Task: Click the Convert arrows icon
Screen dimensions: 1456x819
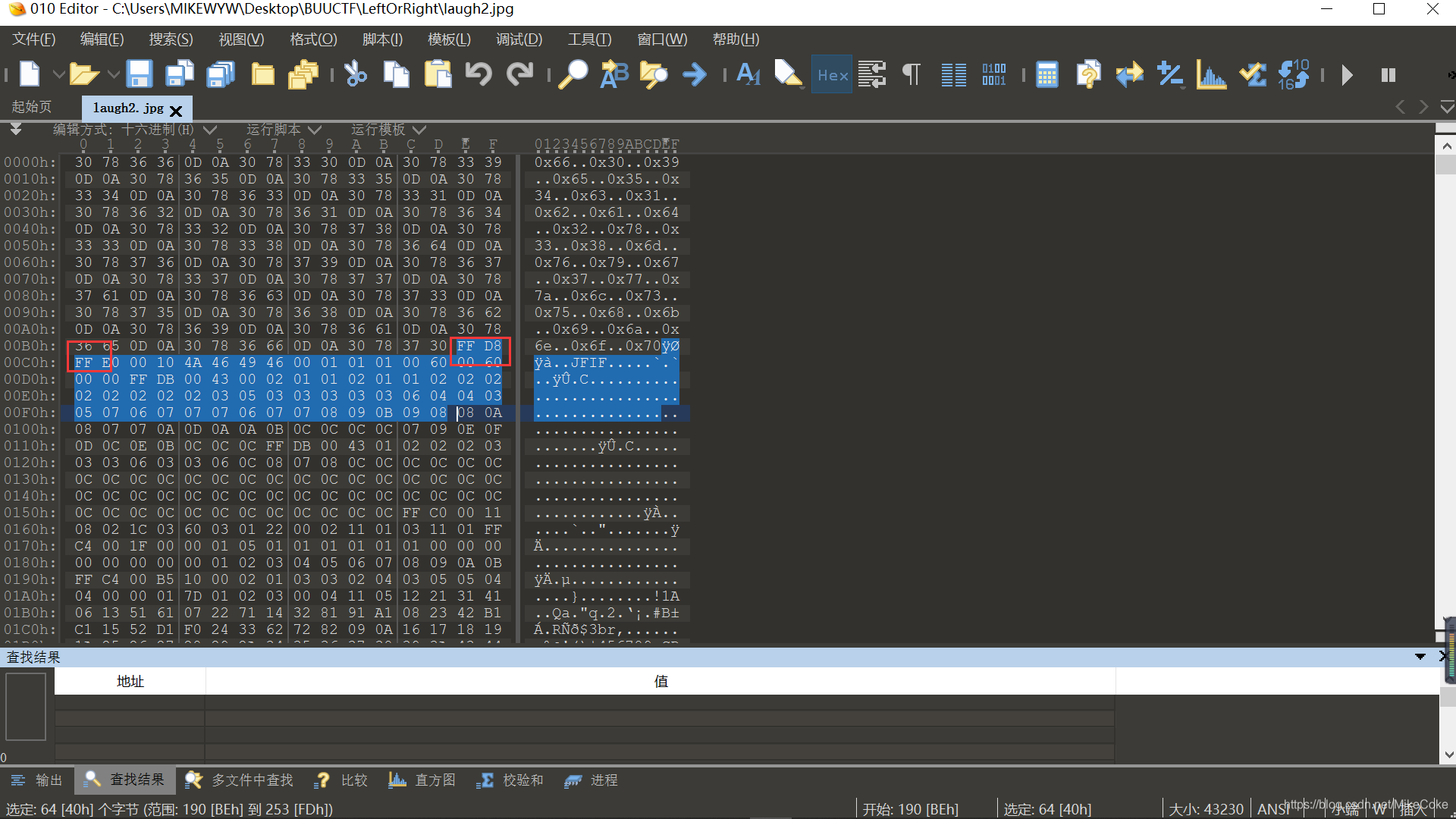Action: pyautogui.click(x=1130, y=74)
